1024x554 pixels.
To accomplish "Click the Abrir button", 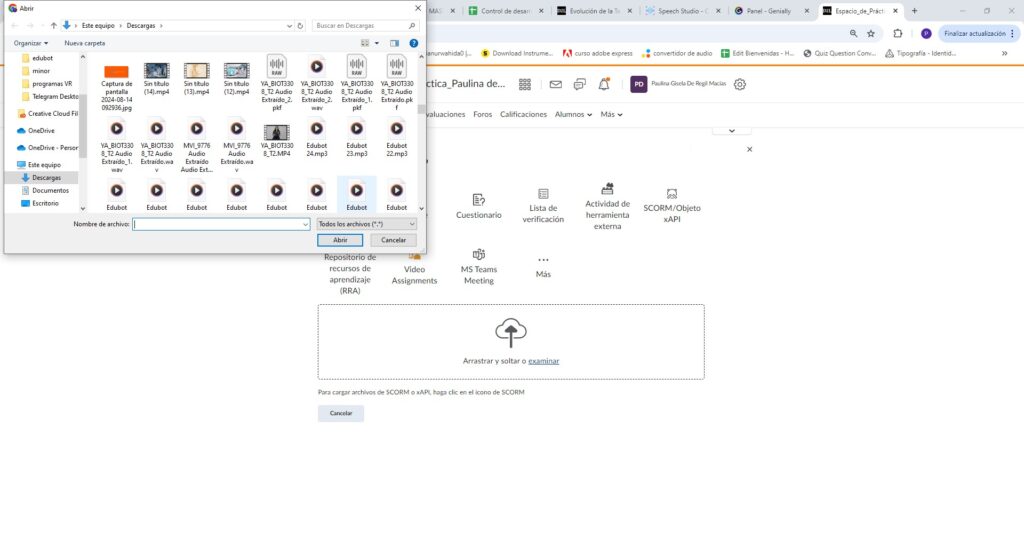I will (x=340, y=240).
